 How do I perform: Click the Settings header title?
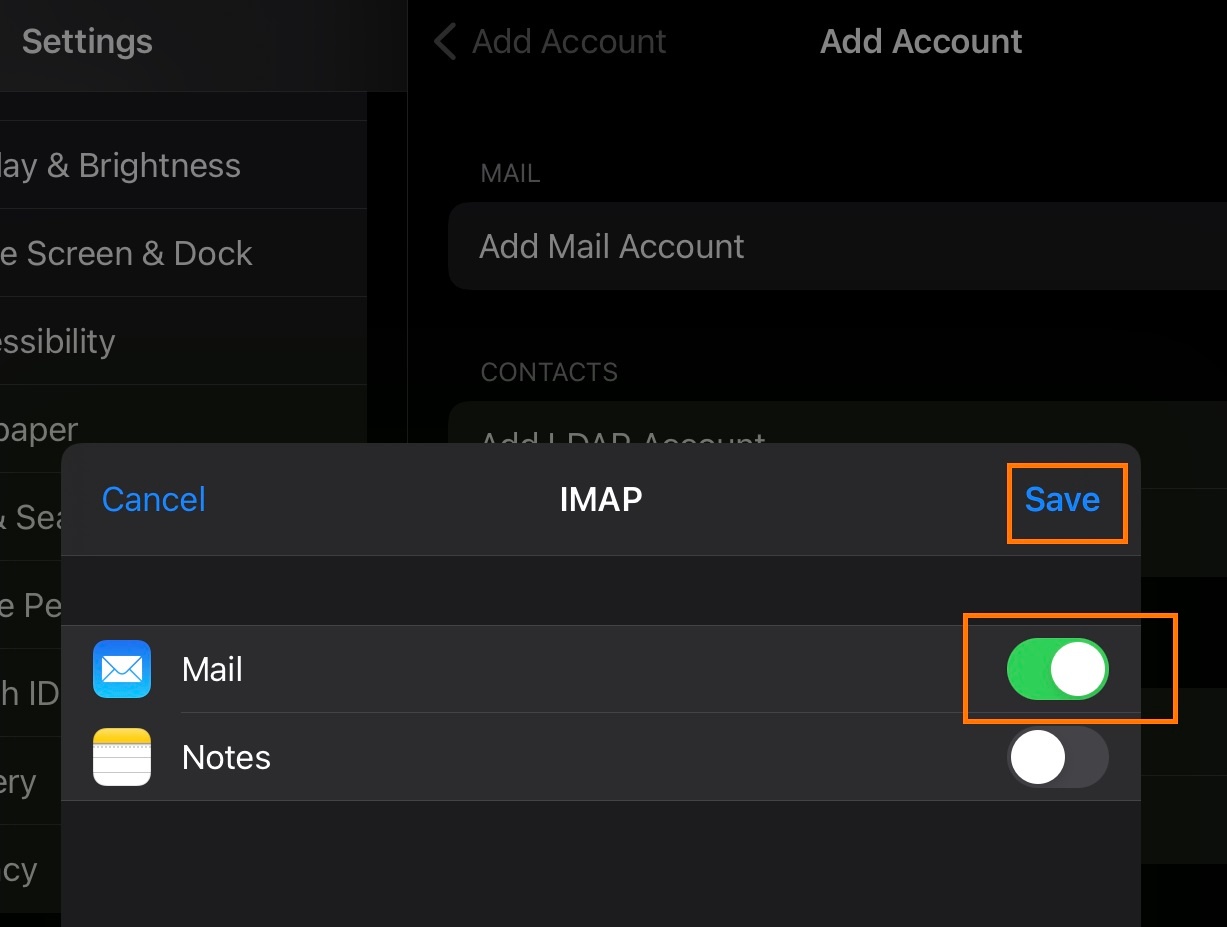click(x=86, y=41)
